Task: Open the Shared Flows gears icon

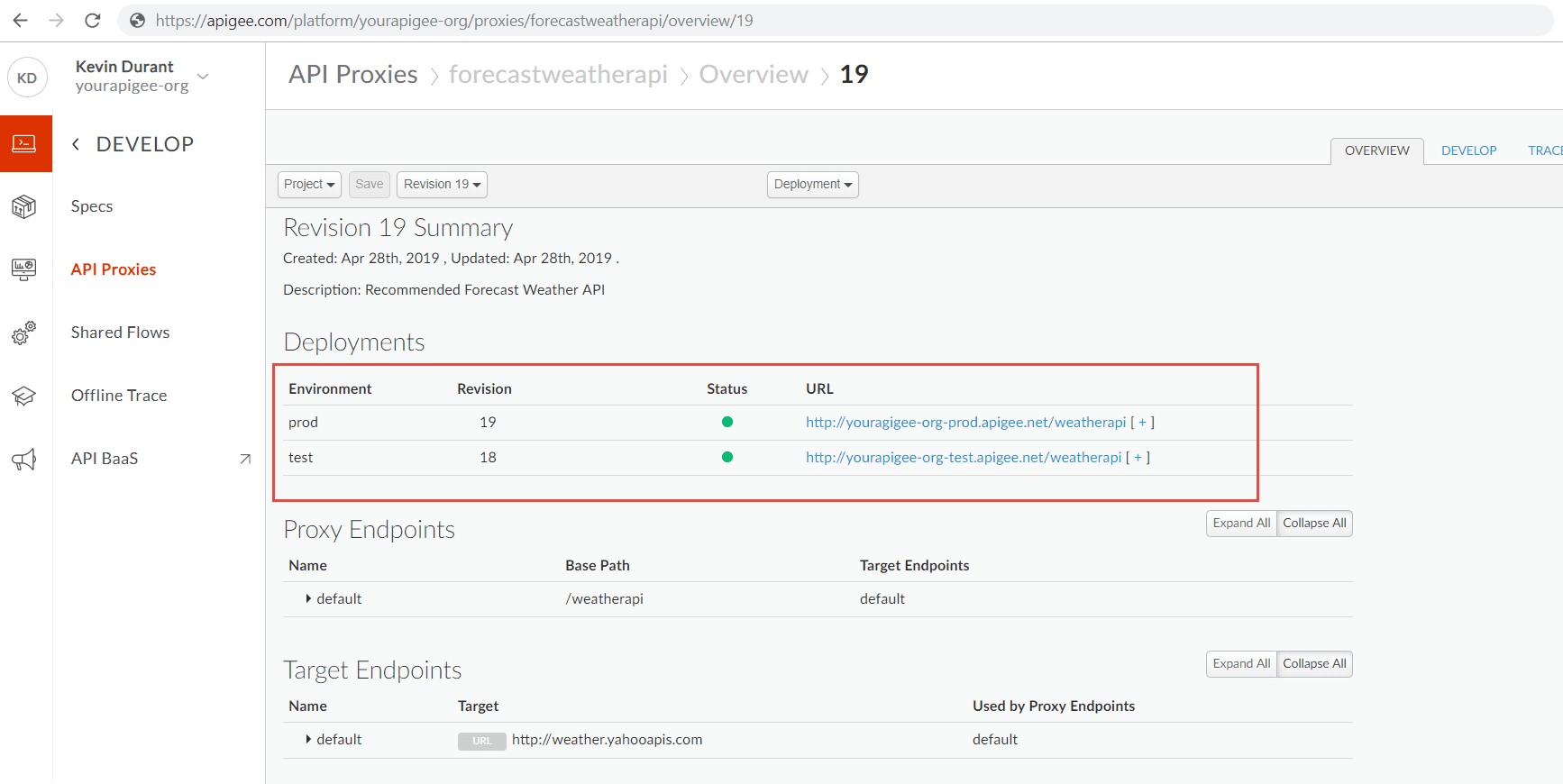Action: 24,333
